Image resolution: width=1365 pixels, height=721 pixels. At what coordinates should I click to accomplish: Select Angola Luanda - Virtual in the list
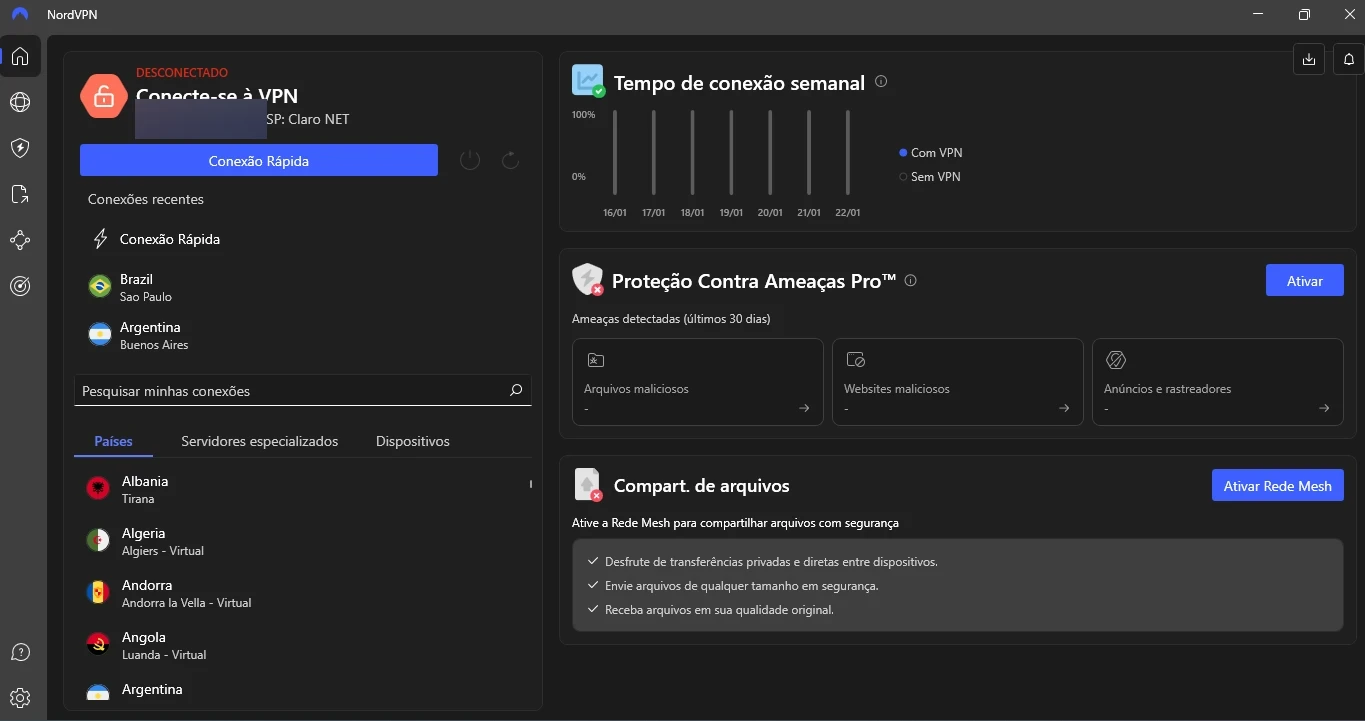[302, 645]
